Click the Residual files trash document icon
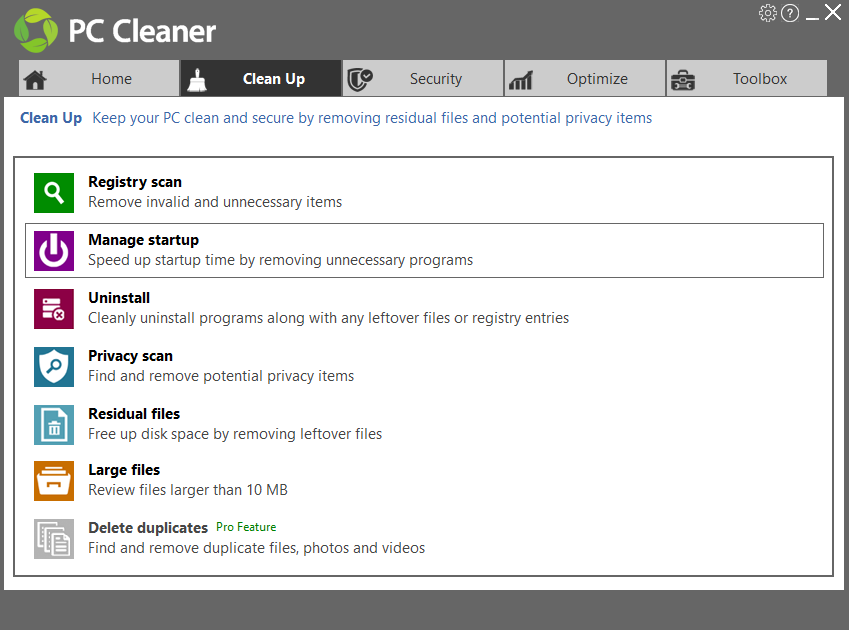849x630 pixels. pyautogui.click(x=54, y=424)
